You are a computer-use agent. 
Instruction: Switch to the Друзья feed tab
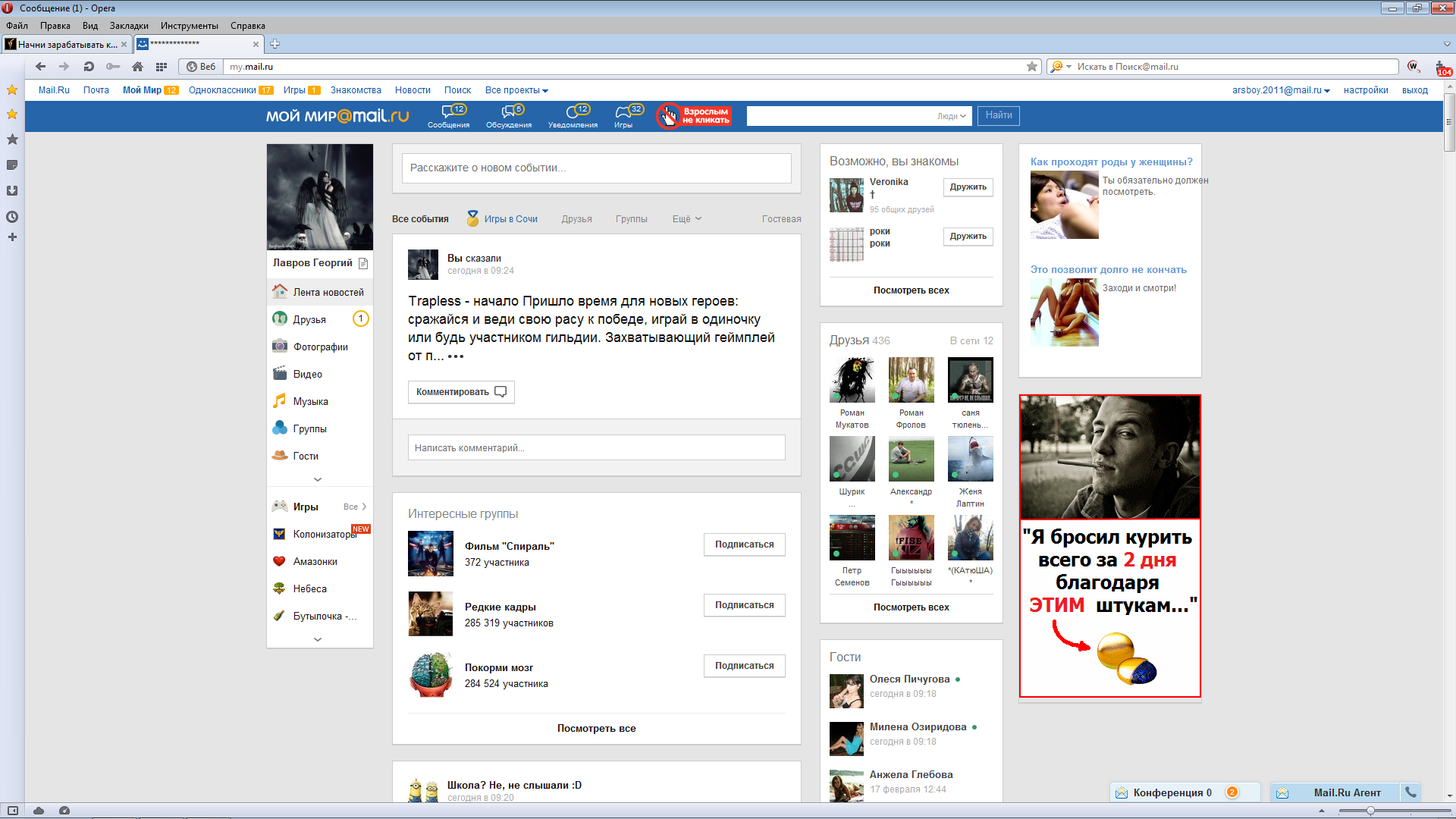click(x=576, y=219)
